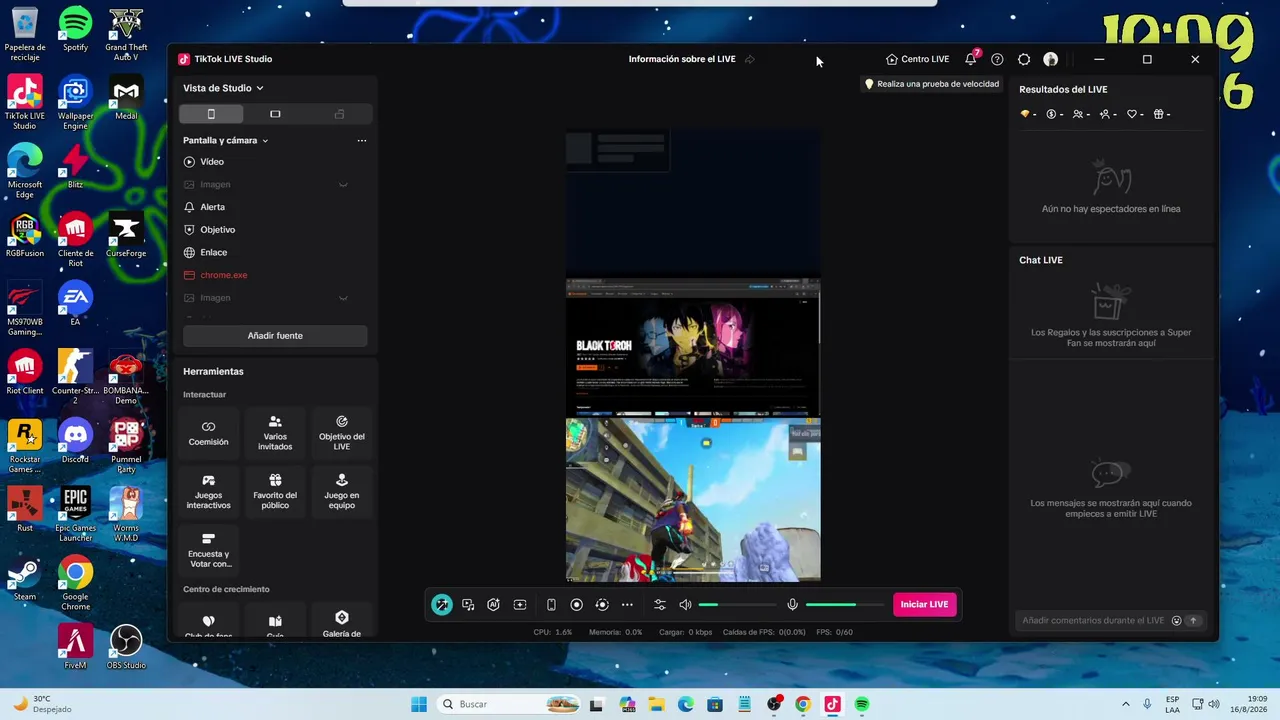Open the emoji picker in chat
Image resolution: width=1280 pixels, height=720 pixels.
1176,620
